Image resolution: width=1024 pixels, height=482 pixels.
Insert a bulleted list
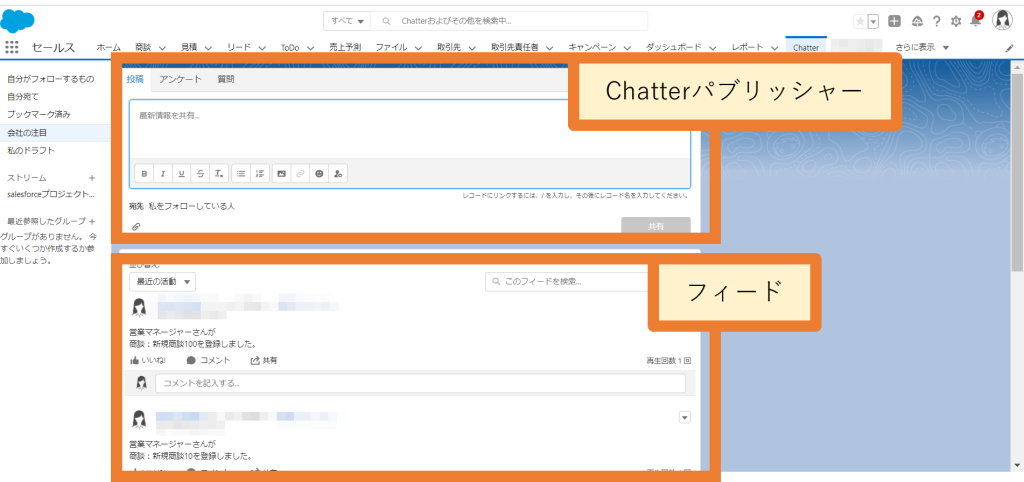point(241,174)
